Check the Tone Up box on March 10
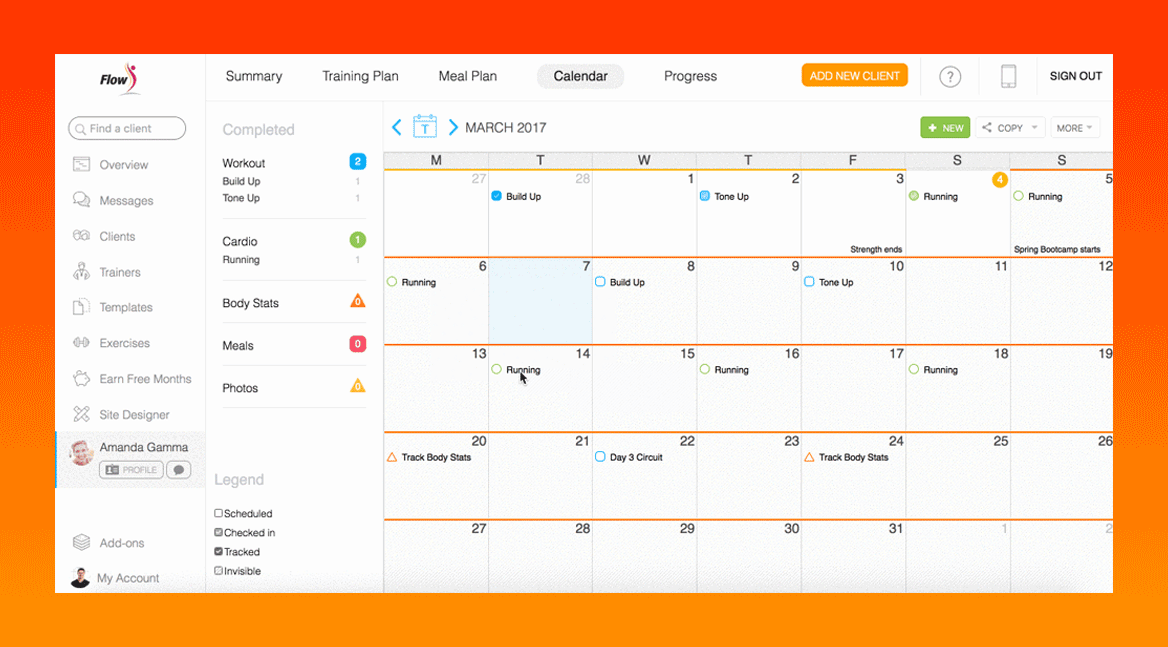 click(x=809, y=282)
